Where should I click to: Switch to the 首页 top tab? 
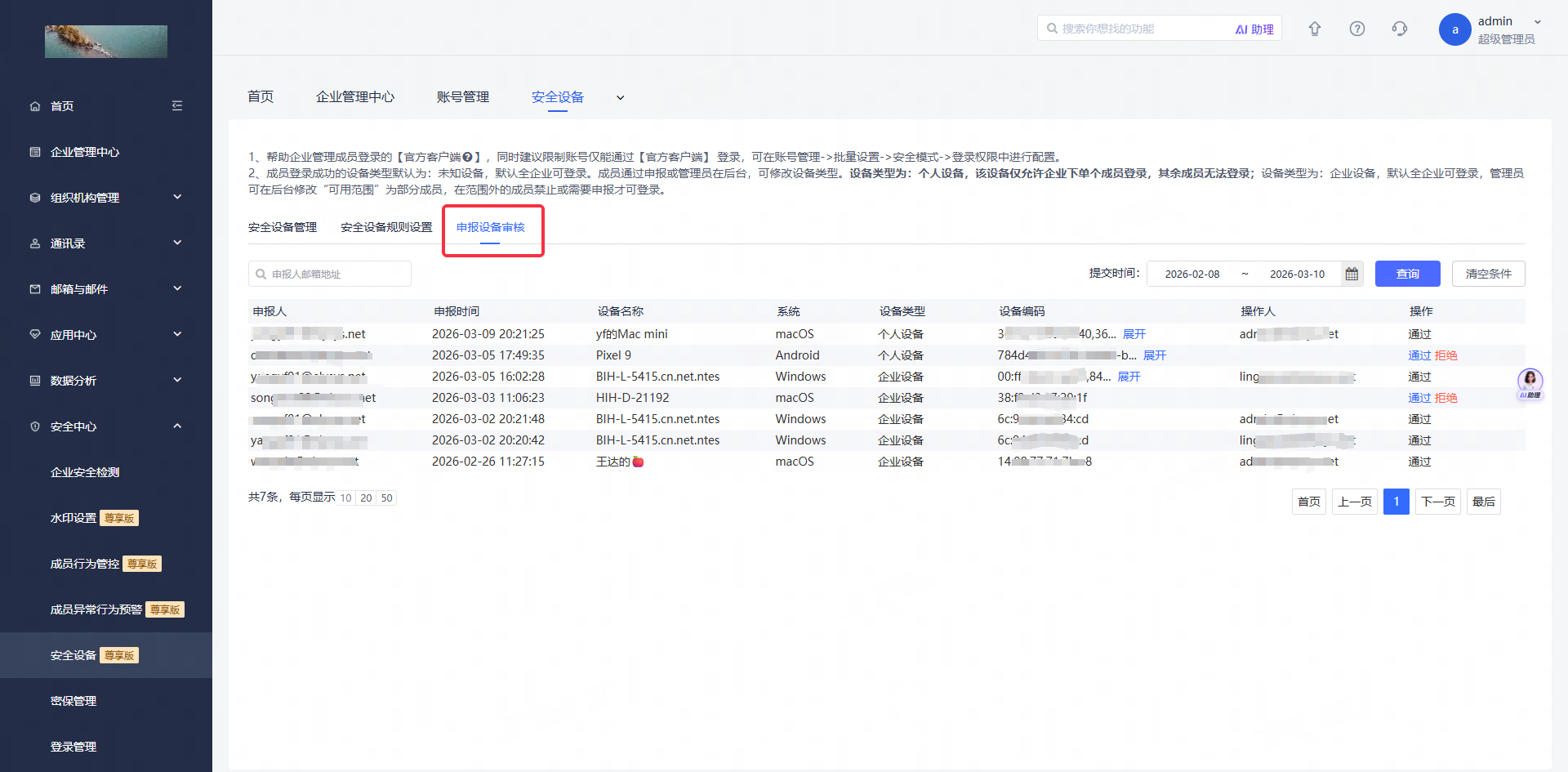coord(261,96)
